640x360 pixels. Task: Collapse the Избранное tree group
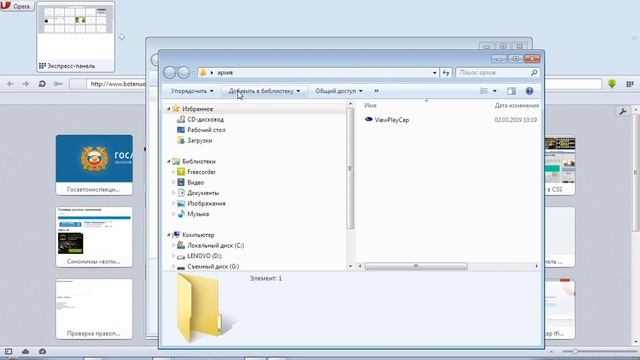(x=168, y=109)
